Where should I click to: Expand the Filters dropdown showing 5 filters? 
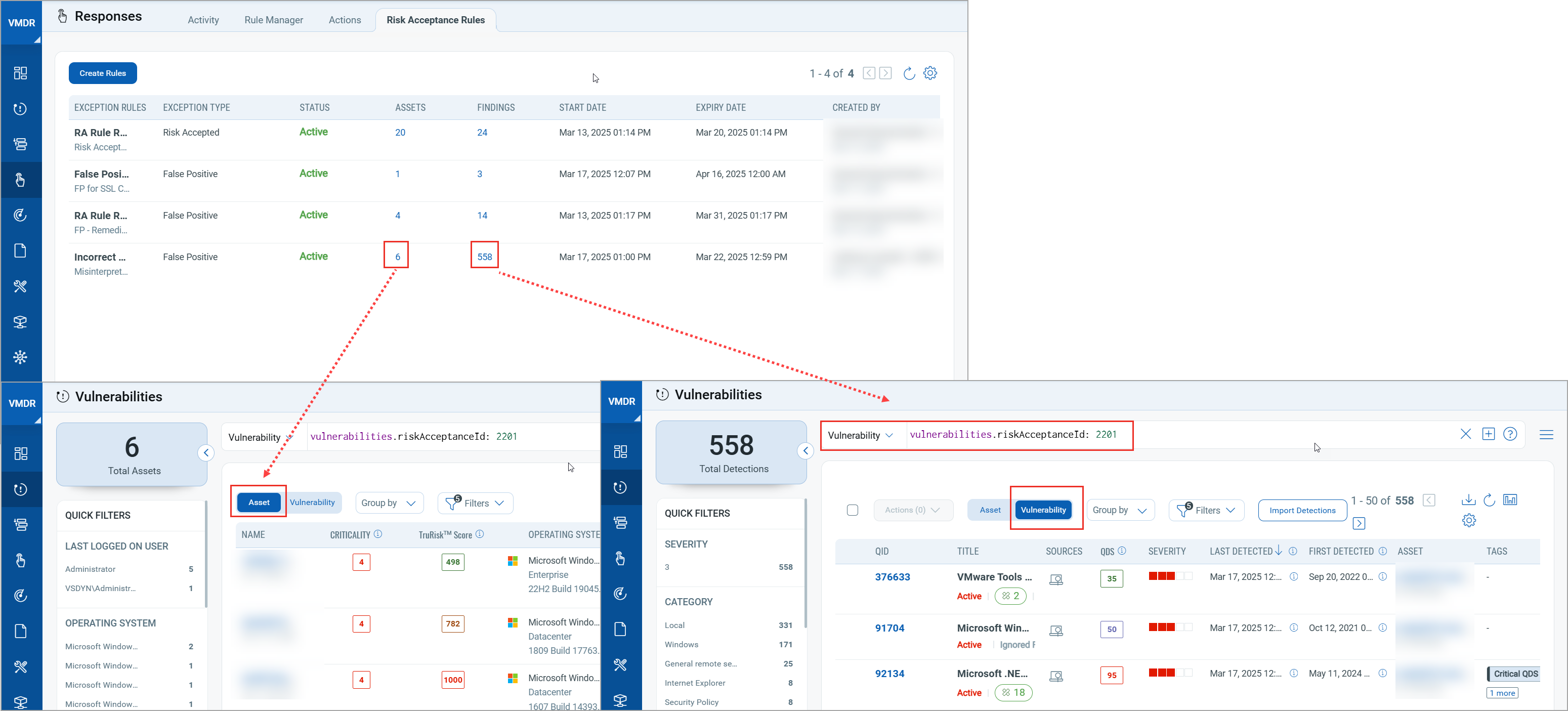point(475,503)
